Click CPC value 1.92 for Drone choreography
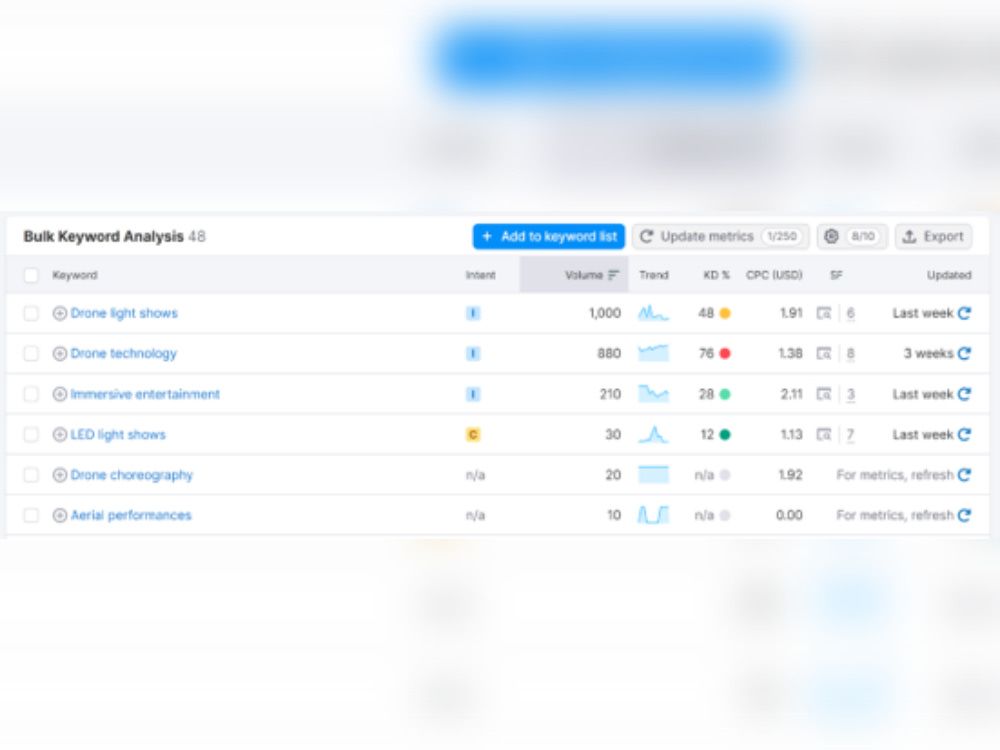Viewport: 1000px width, 750px height. pyautogui.click(x=790, y=475)
